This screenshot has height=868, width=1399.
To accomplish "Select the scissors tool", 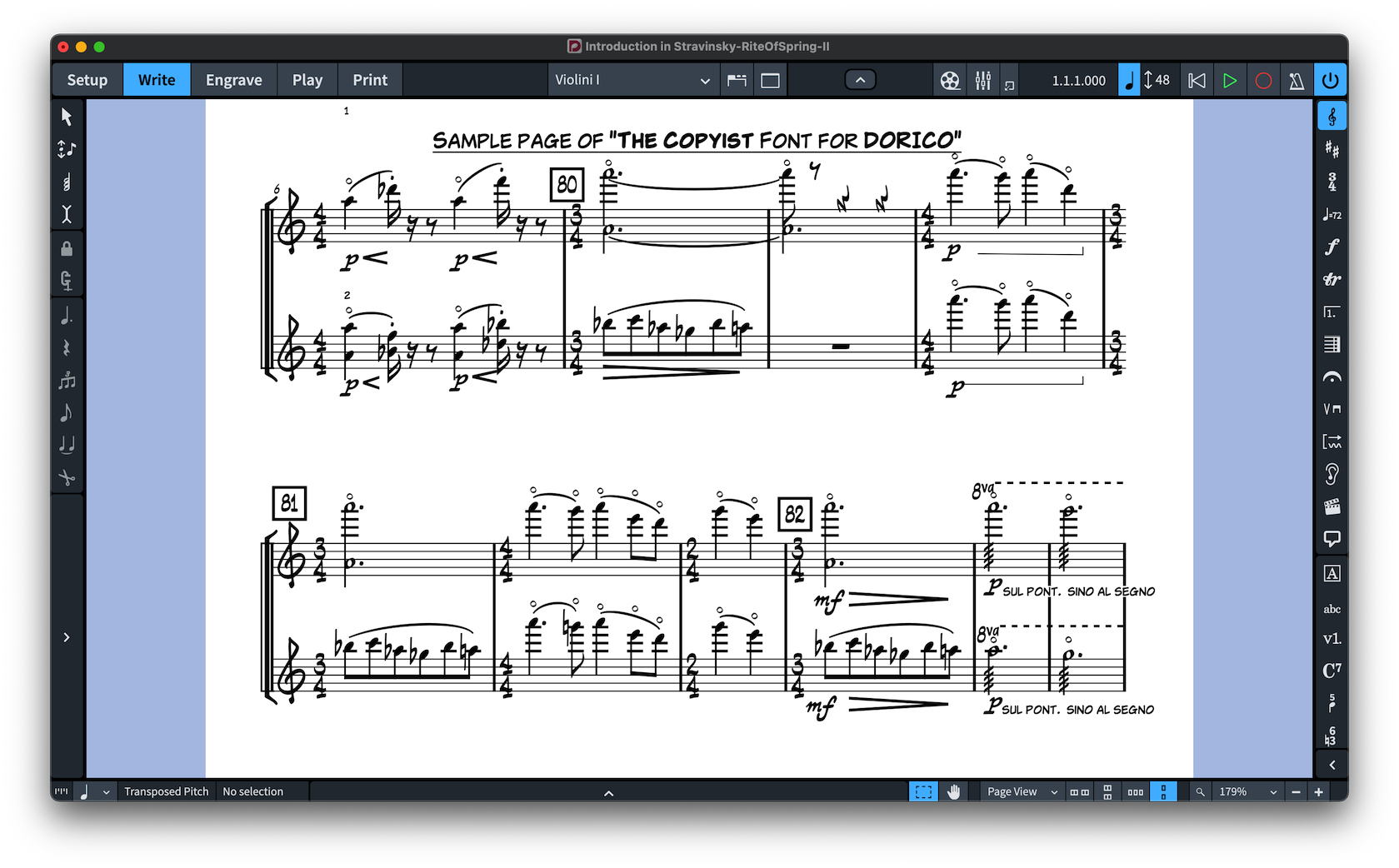I will (x=67, y=477).
